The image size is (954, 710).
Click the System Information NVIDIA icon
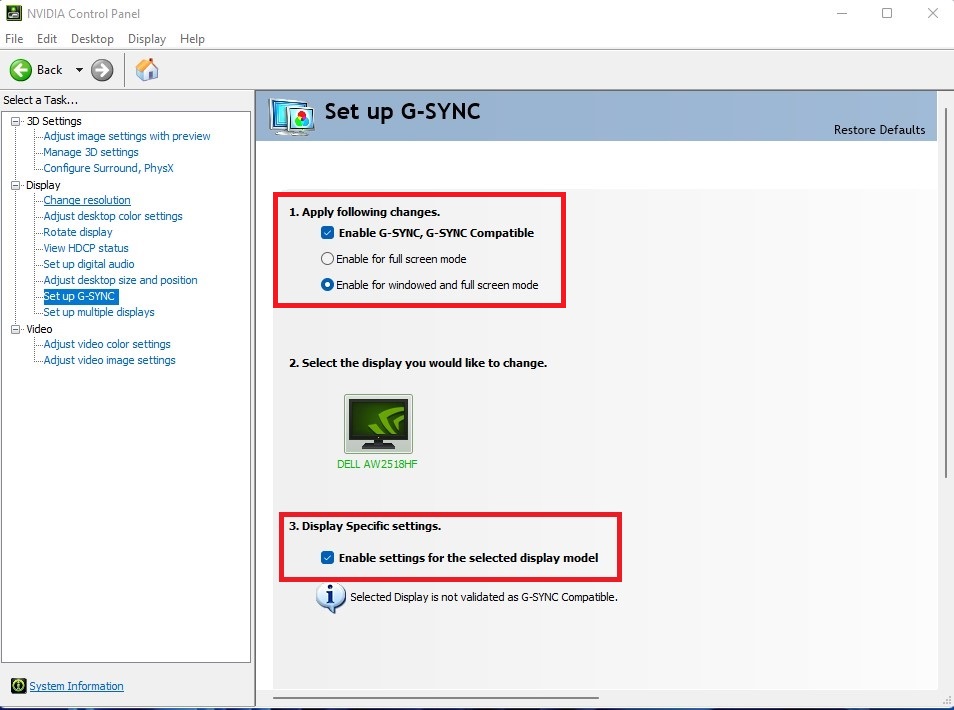[x=18, y=686]
